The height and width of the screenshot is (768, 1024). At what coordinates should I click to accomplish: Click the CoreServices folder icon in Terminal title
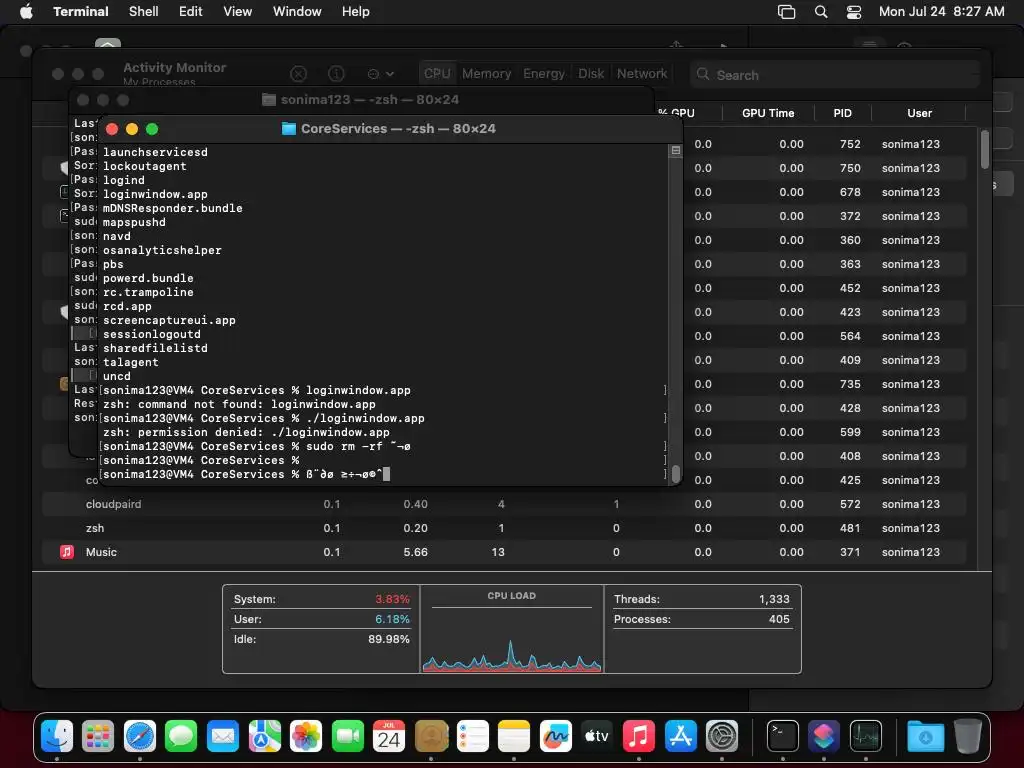click(289, 129)
